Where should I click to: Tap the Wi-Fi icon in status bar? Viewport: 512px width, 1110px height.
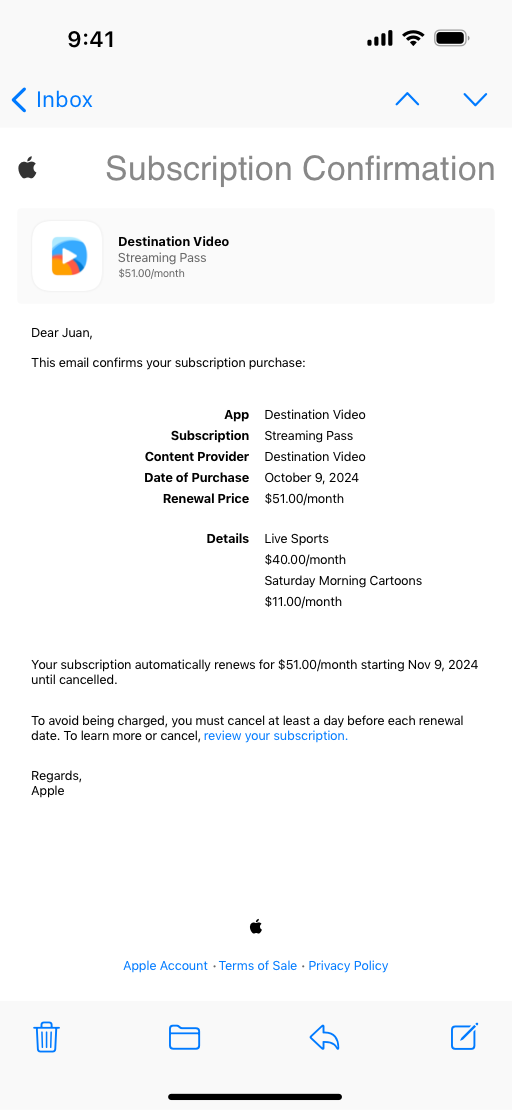412,38
